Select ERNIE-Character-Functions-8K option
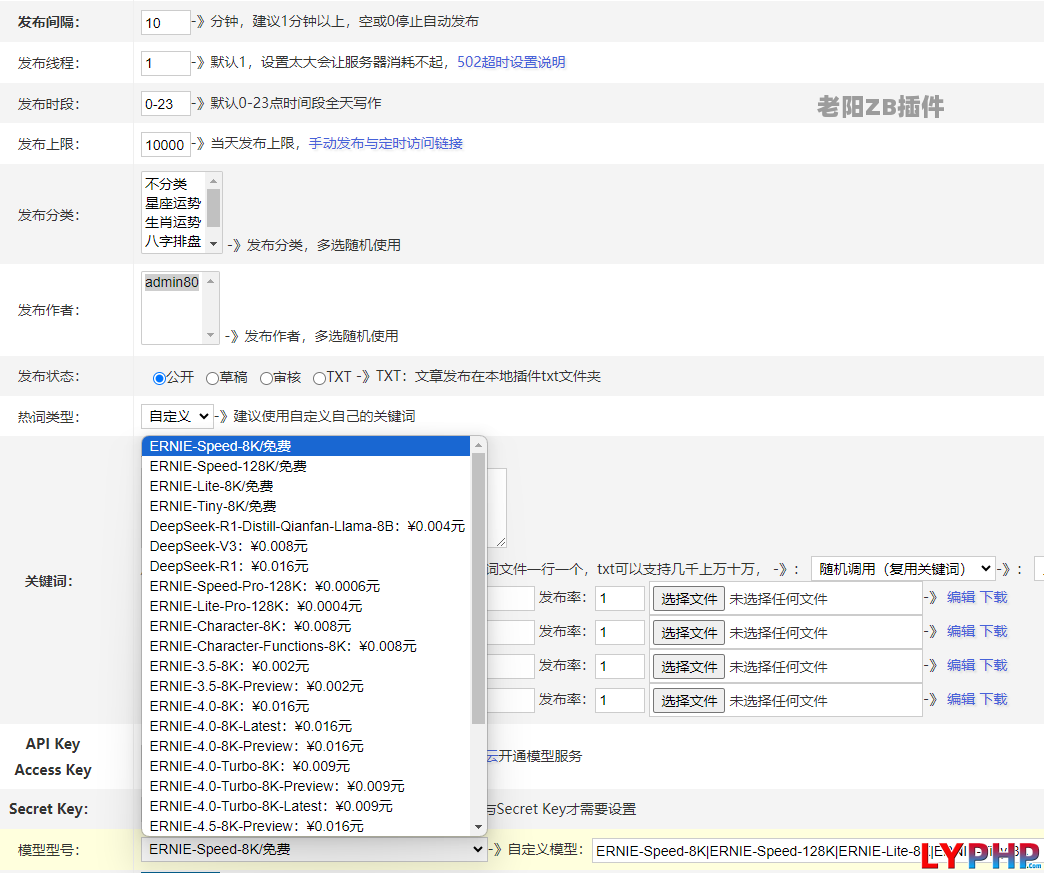Image resolution: width=1044 pixels, height=873 pixels. pos(306,646)
